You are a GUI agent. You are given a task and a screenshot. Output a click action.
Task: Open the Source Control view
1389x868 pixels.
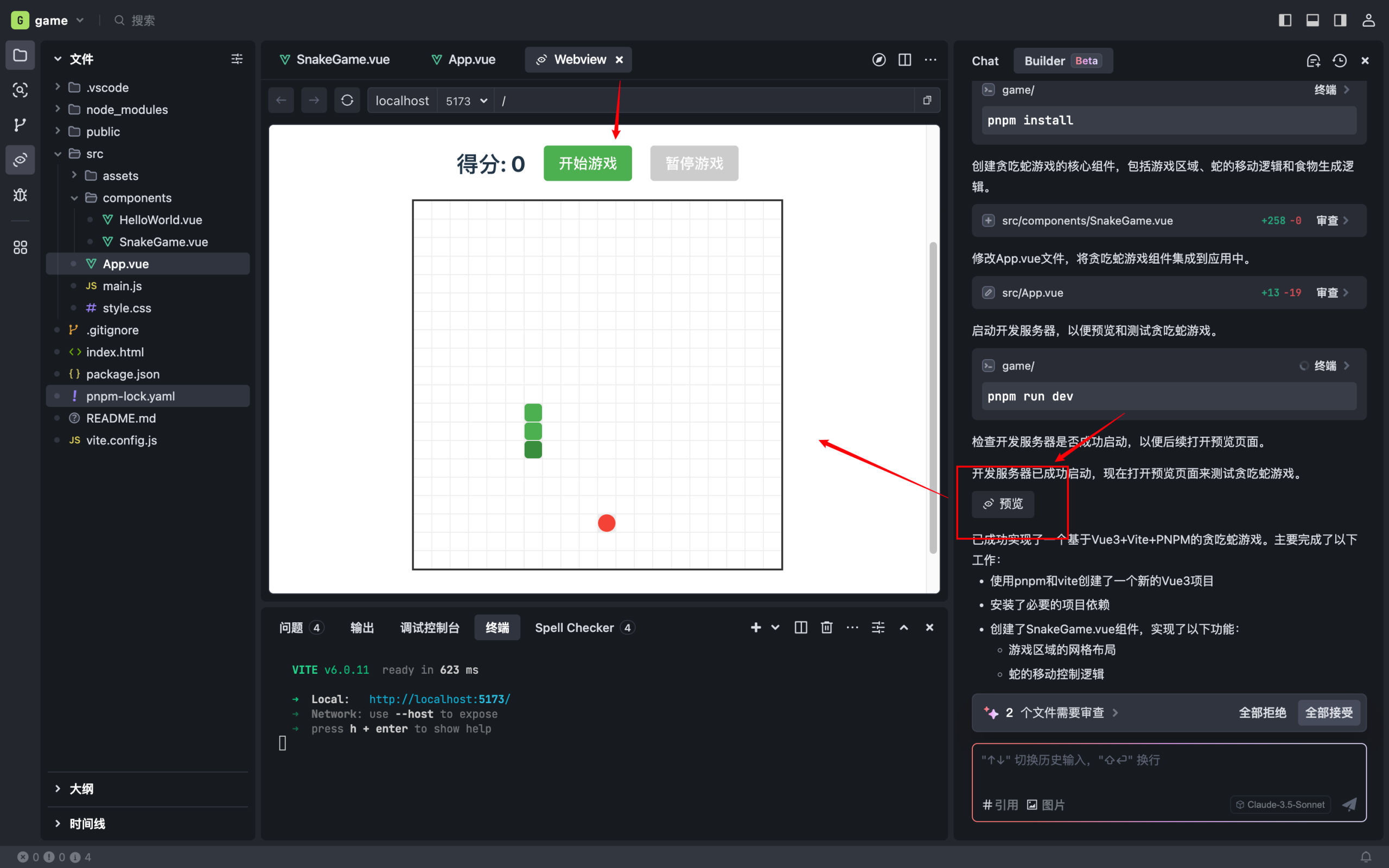pos(20,125)
